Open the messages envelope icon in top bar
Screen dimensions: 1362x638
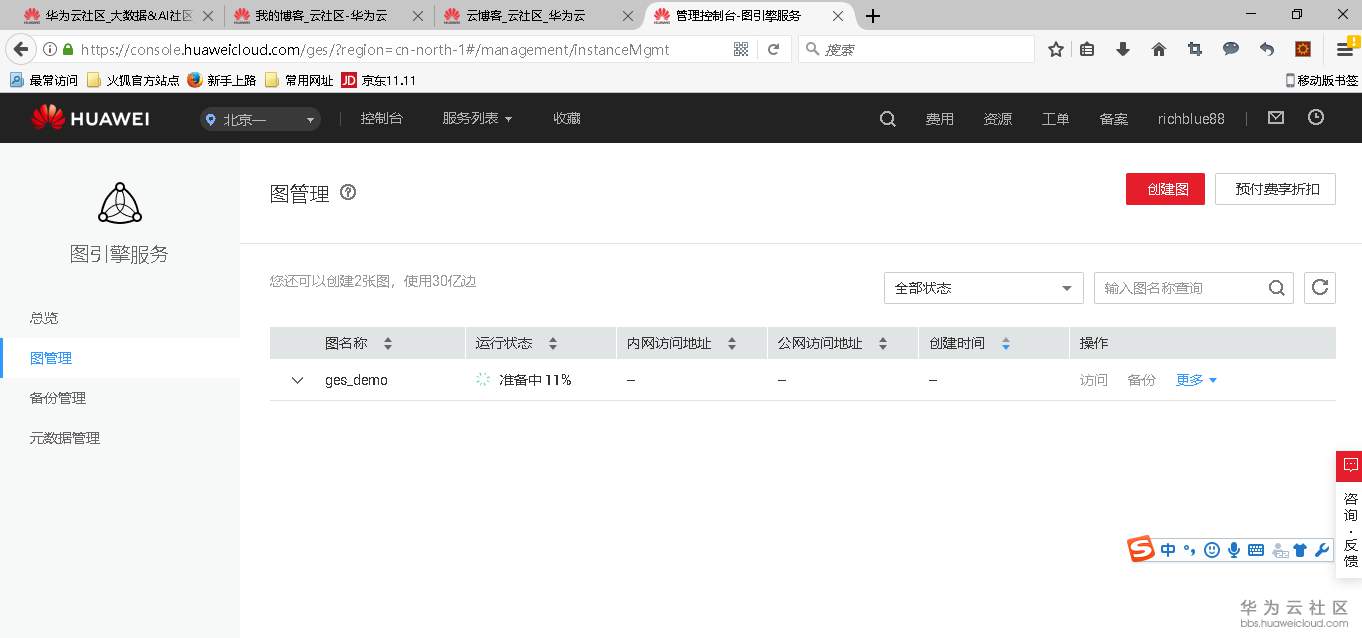pos(1275,117)
